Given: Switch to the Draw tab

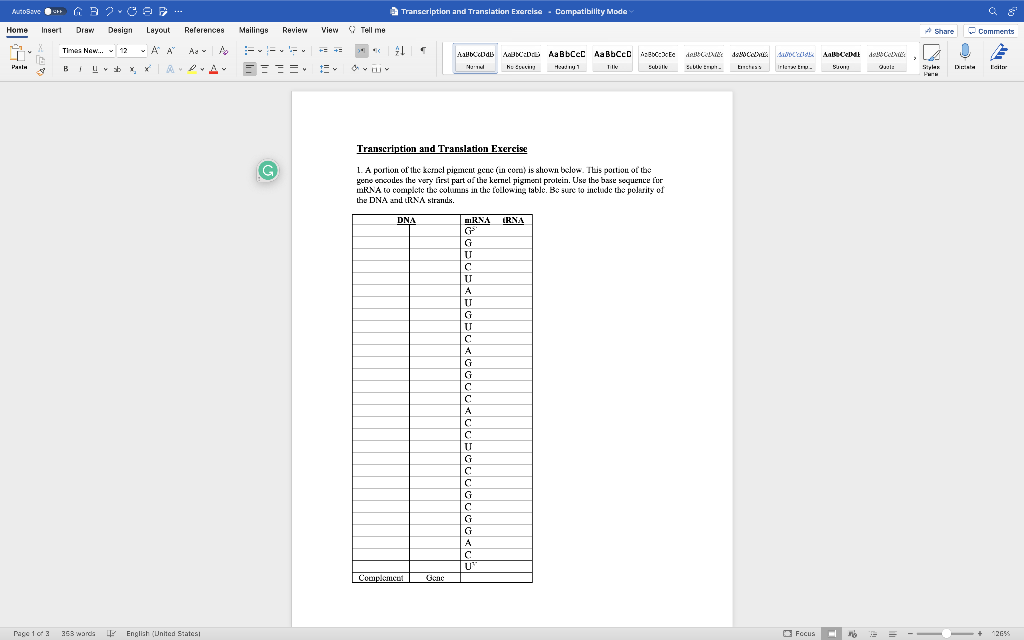Looking at the screenshot, I should (85, 30).
